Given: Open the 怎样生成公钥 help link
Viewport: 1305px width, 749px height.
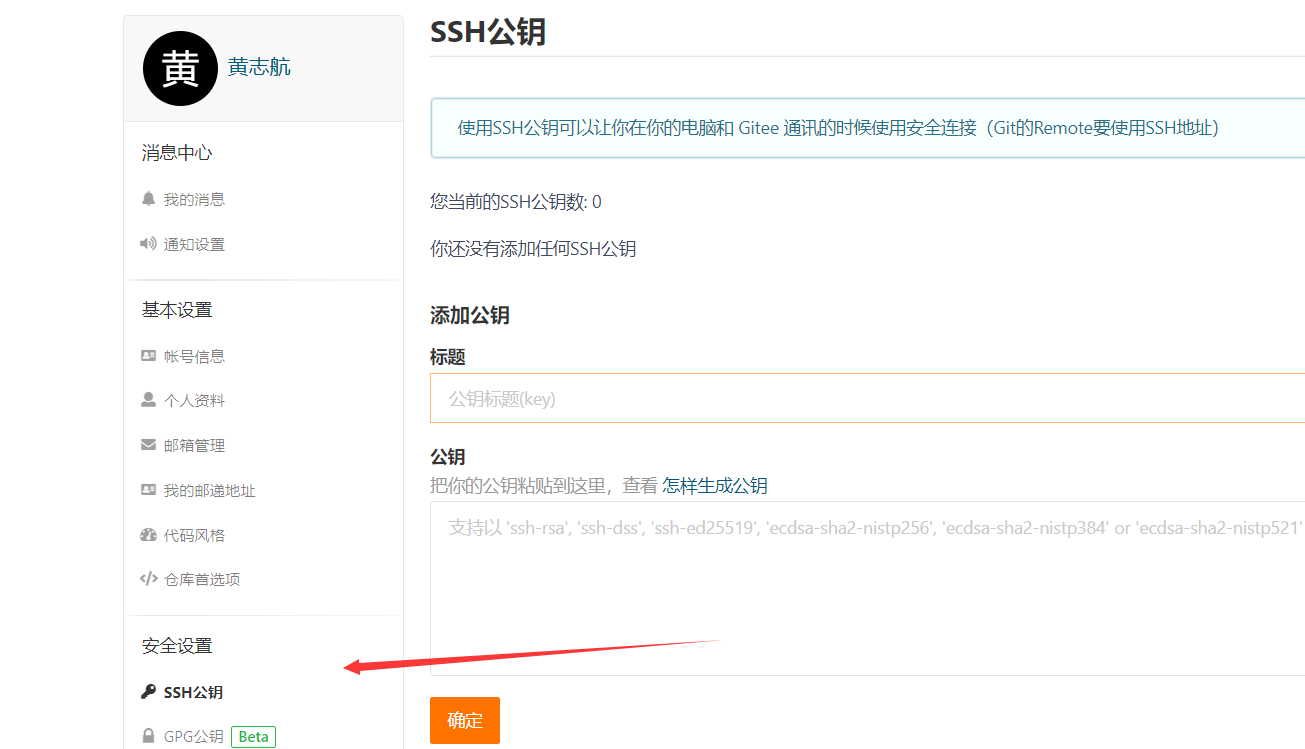Looking at the screenshot, I should [x=715, y=486].
